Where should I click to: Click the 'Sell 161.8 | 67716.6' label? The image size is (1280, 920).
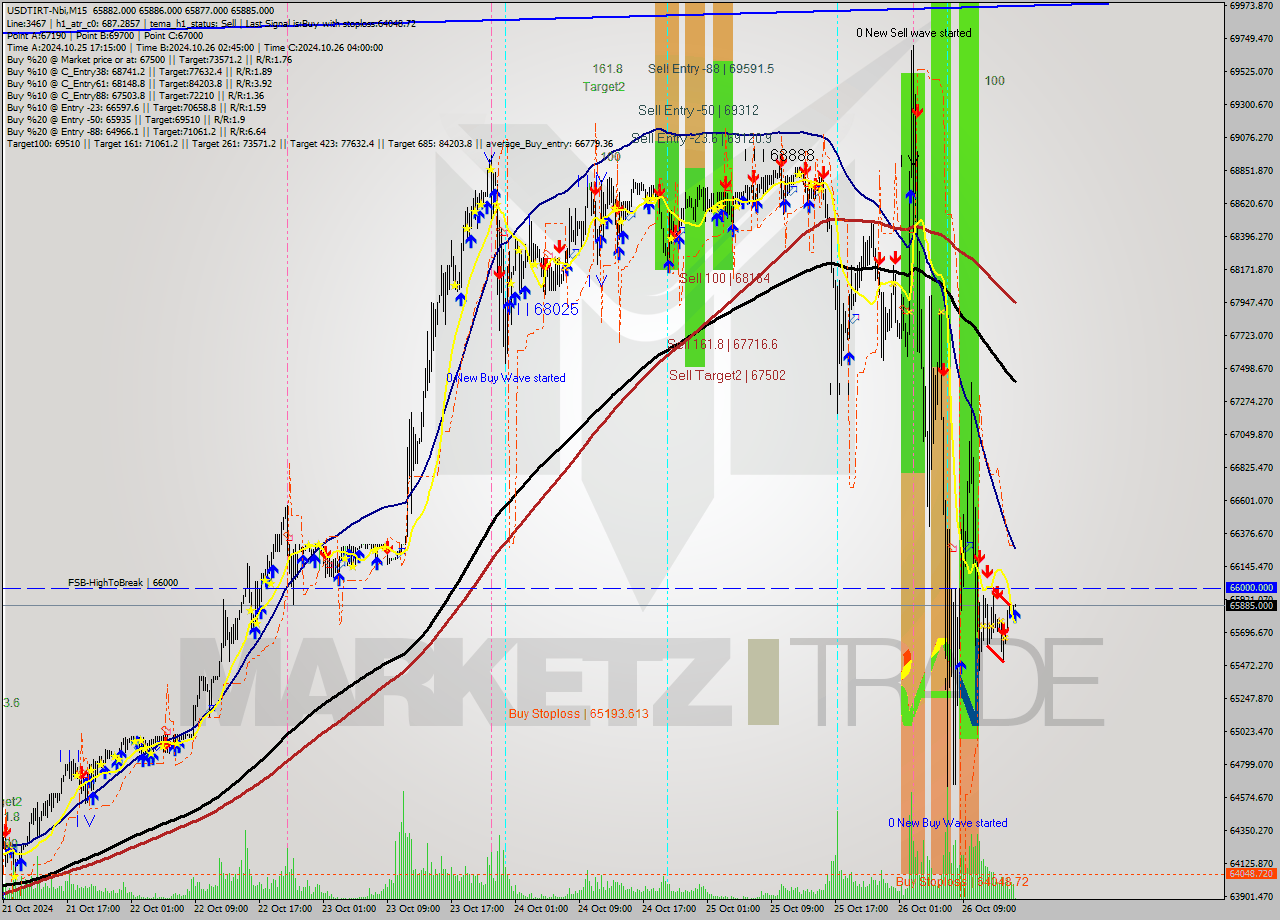[x=722, y=344]
